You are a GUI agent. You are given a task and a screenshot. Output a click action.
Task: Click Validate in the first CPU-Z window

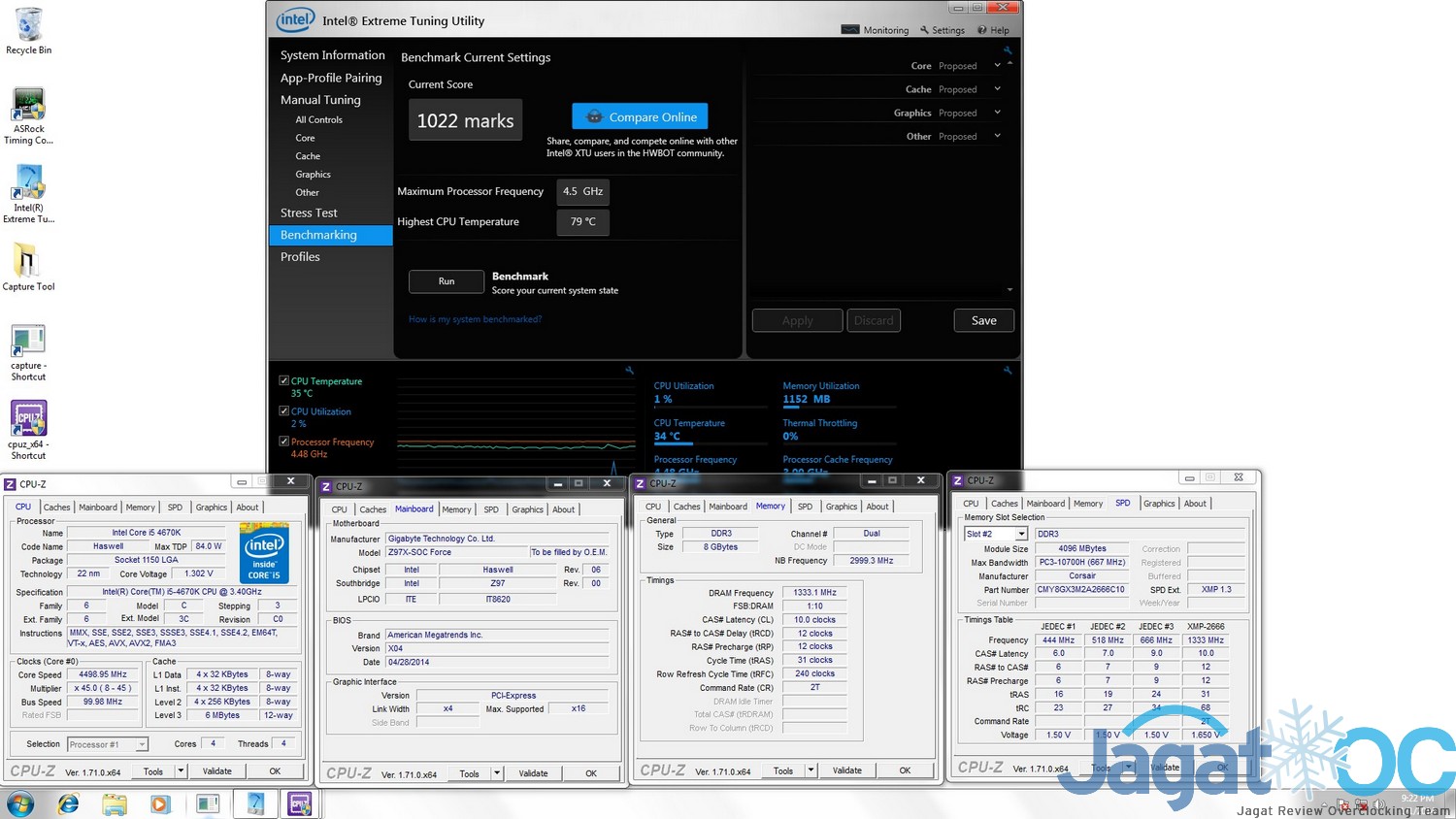point(217,771)
